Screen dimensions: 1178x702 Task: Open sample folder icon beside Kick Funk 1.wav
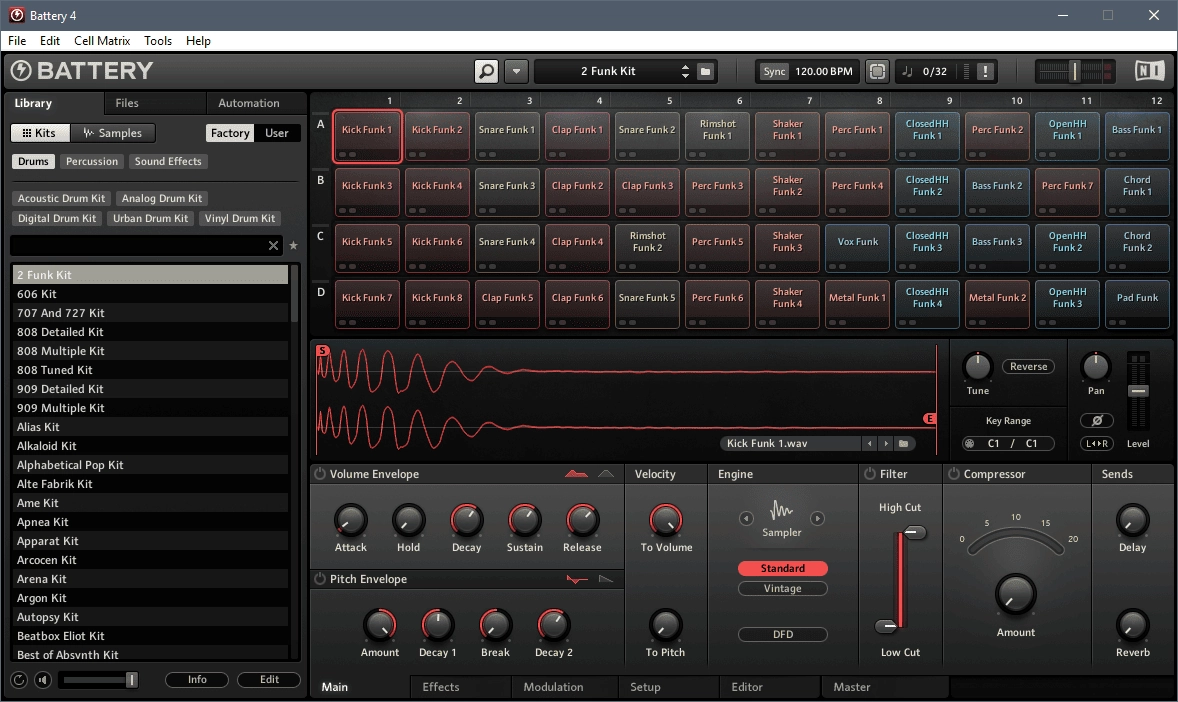(904, 443)
